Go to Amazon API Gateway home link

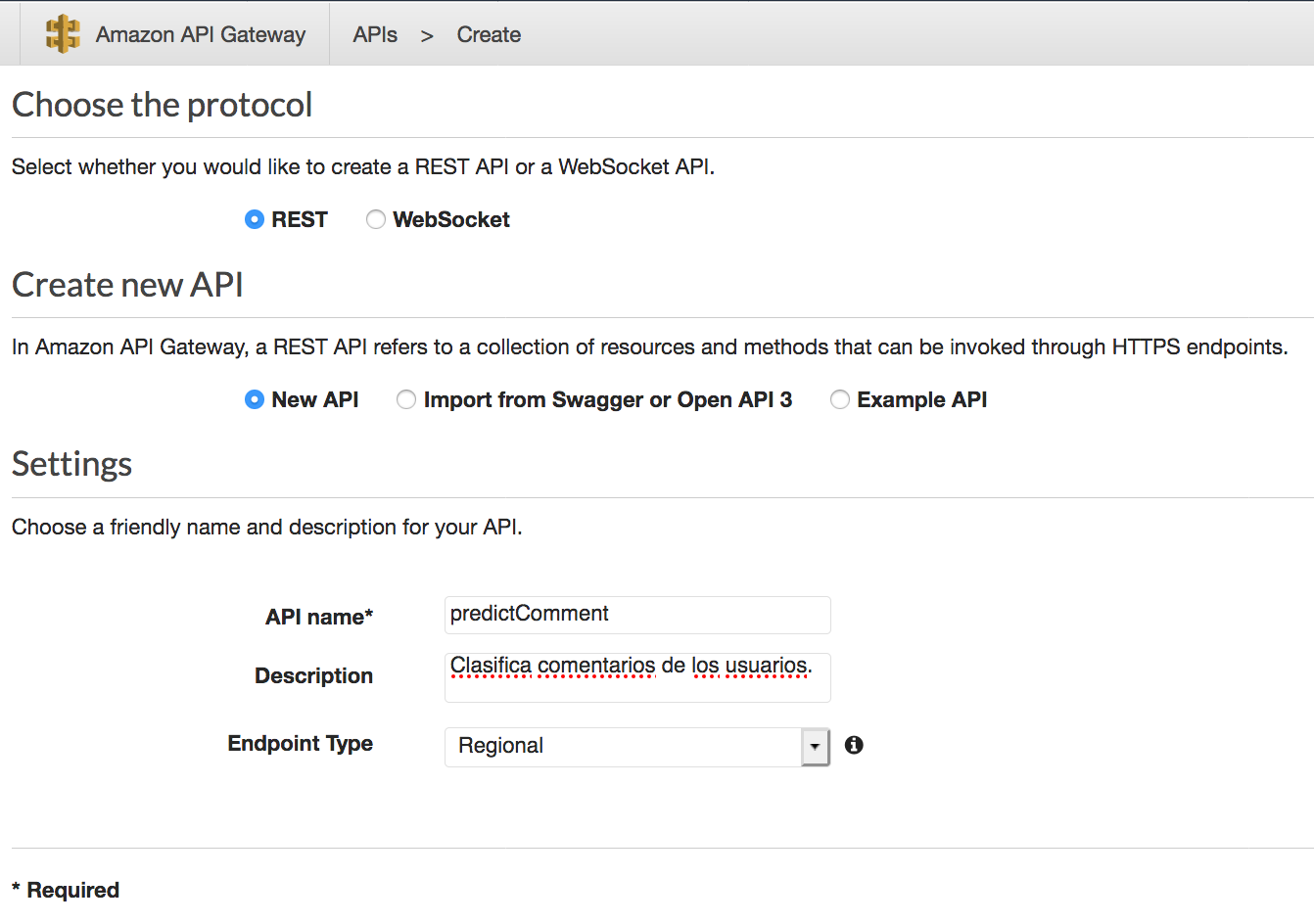pos(201,34)
